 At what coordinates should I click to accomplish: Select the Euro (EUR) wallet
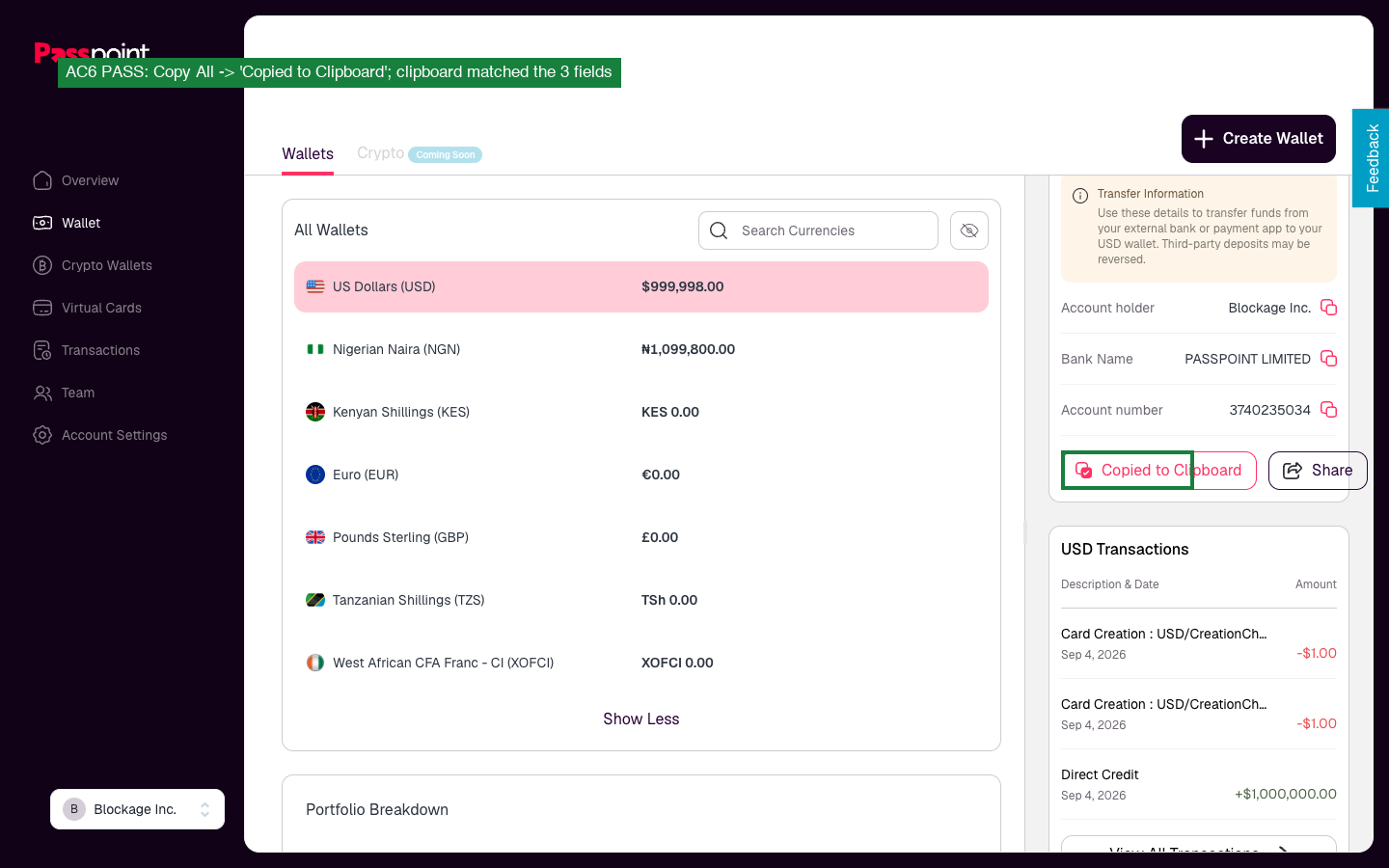pos(641,475)
